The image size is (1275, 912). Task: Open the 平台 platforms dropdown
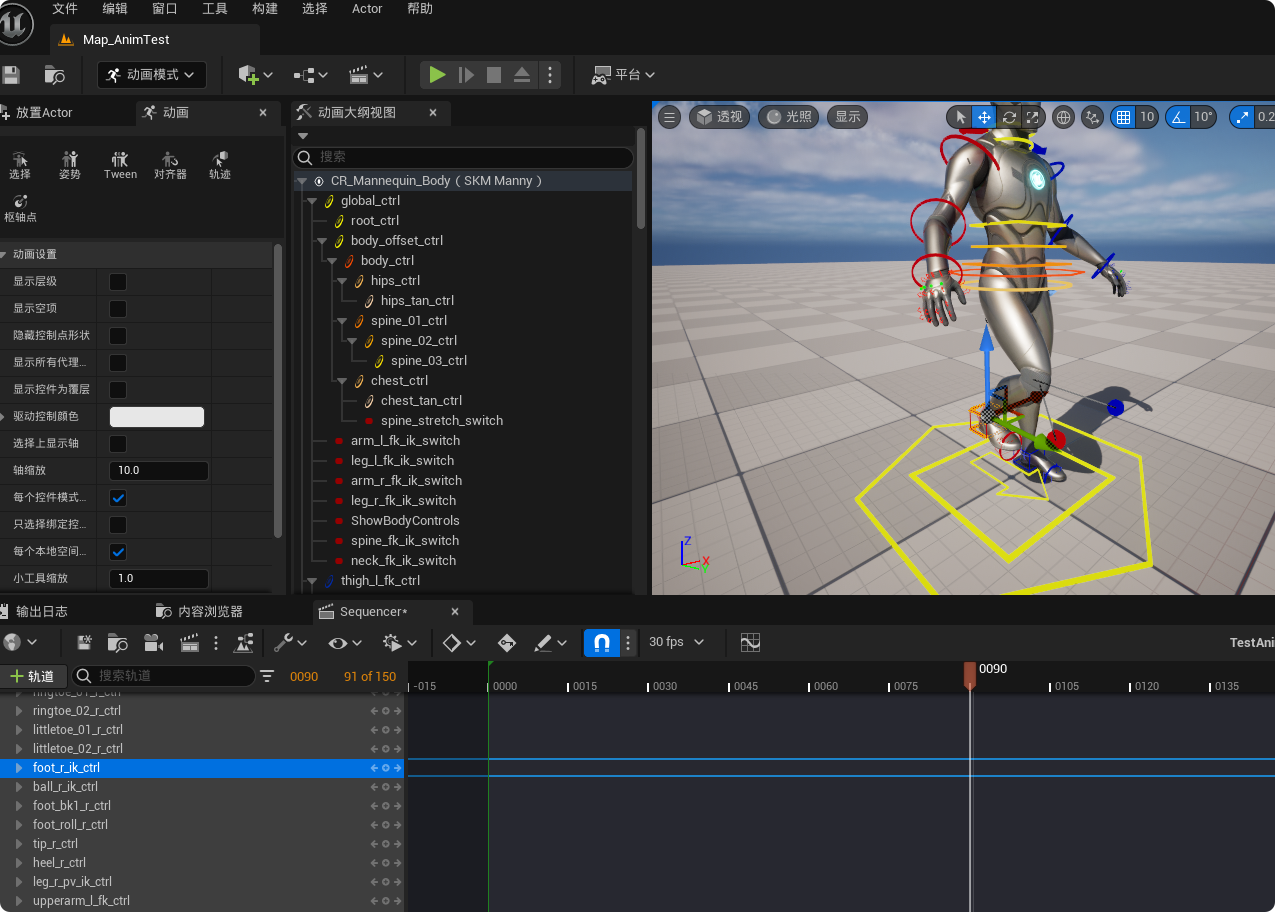[623, 75]
